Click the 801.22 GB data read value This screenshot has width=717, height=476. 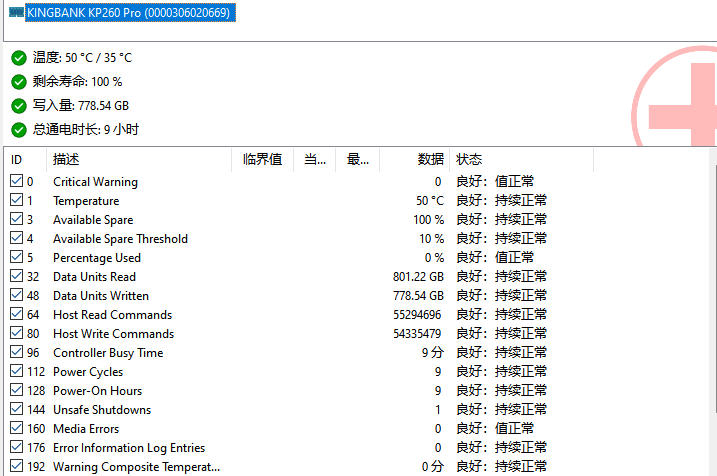pos(418,277)
